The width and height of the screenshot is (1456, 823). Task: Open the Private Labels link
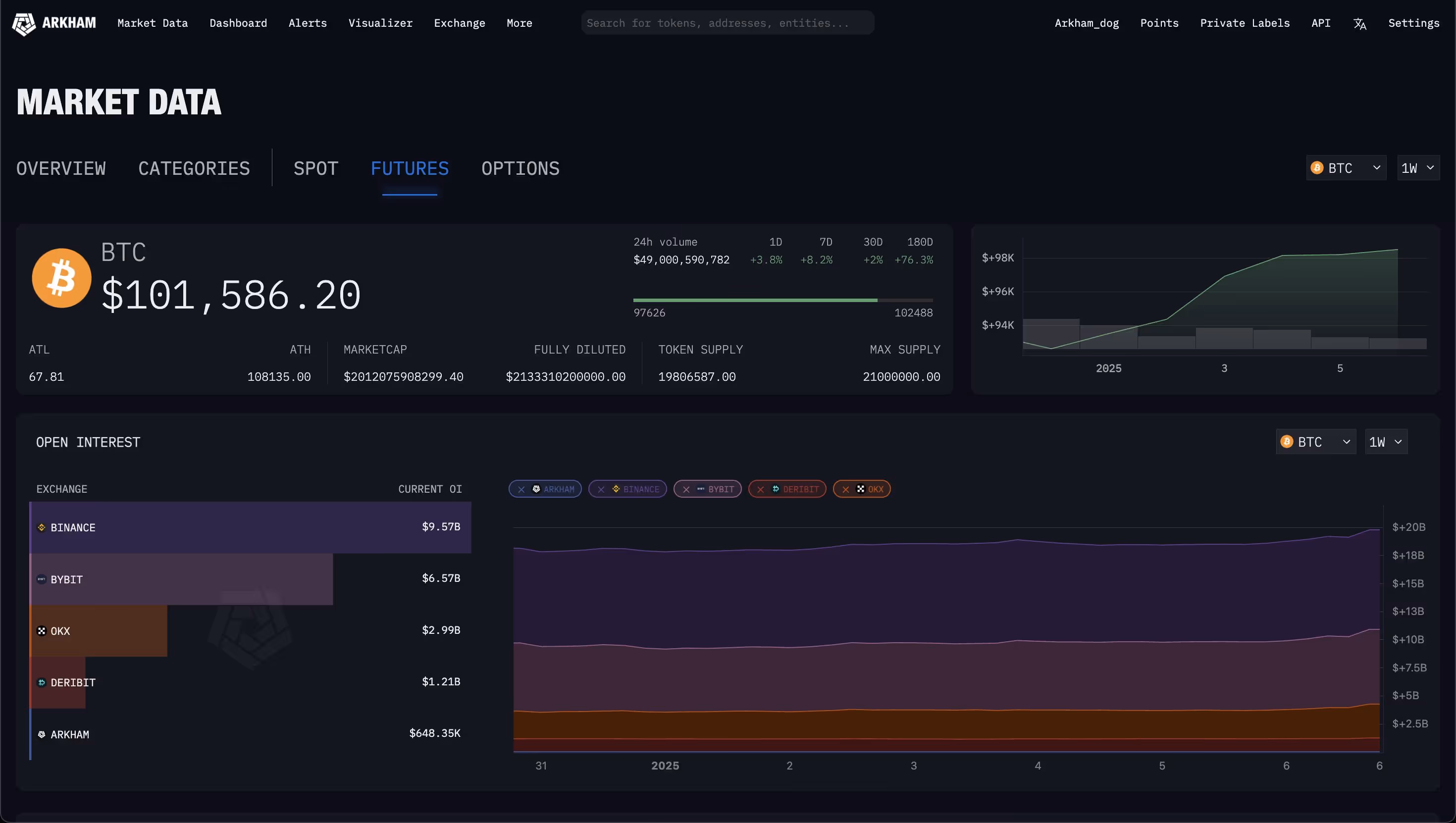pyautogui.click(x=1245, y=23)
